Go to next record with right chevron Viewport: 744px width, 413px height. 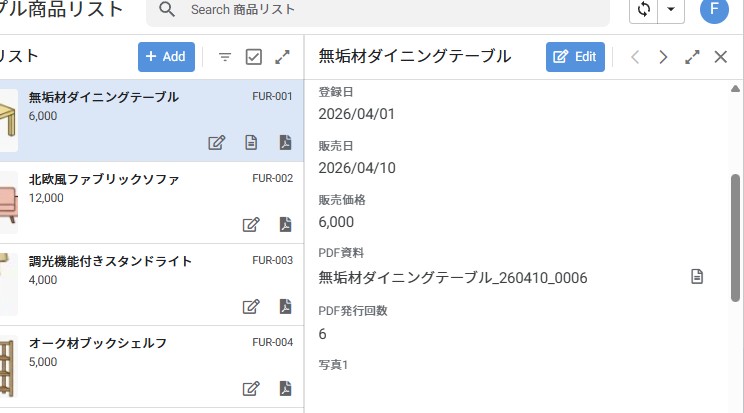(x=662, y=57)
